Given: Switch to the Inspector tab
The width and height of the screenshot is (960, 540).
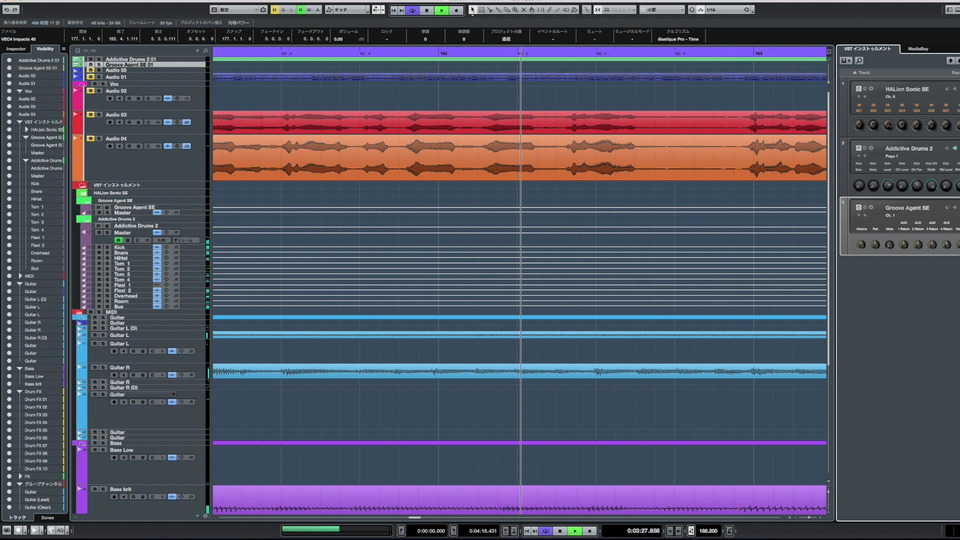Looking at the screenshot, I should (16, 48).
